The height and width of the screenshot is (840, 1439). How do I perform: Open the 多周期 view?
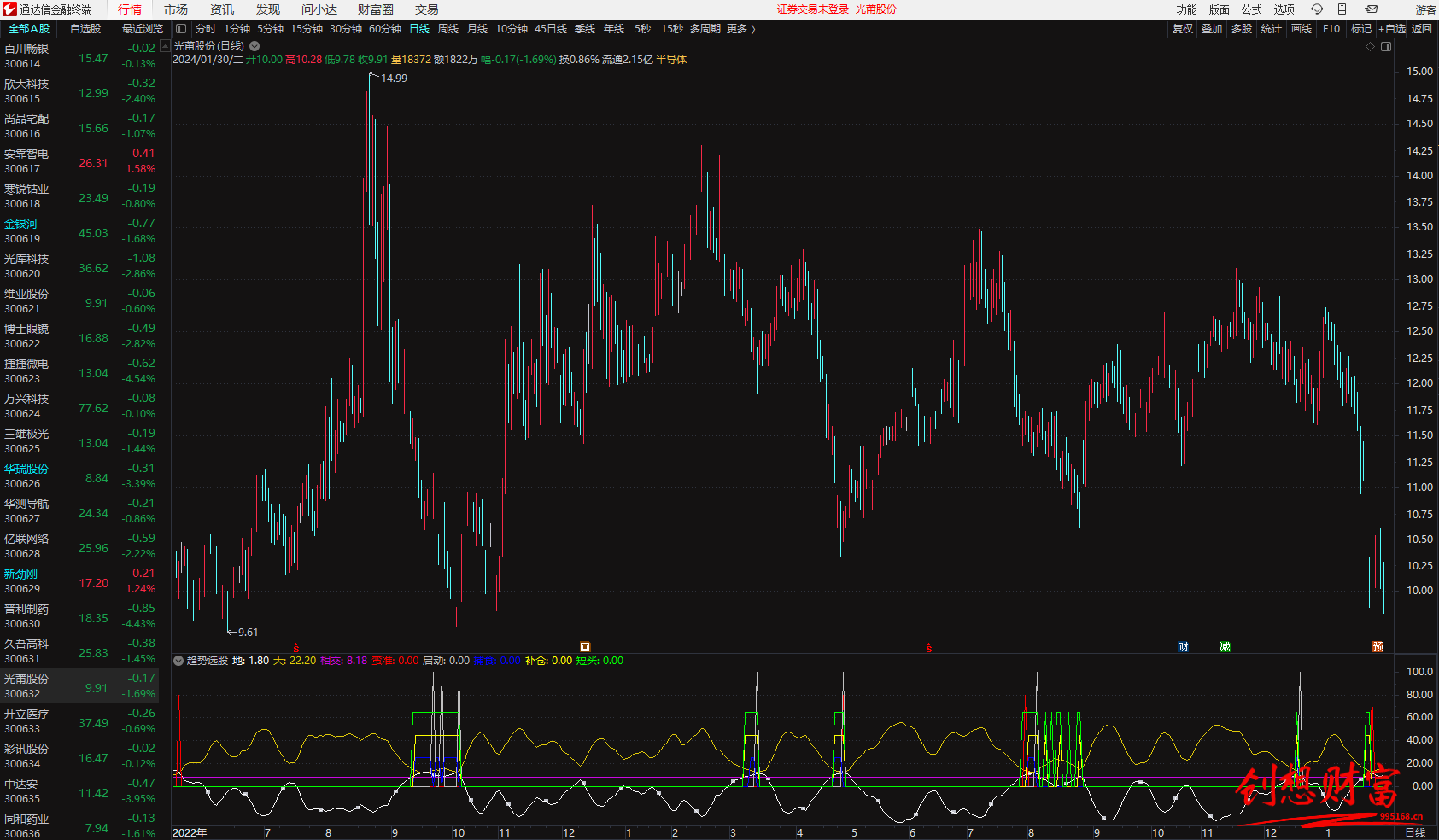tap(705, 29)
